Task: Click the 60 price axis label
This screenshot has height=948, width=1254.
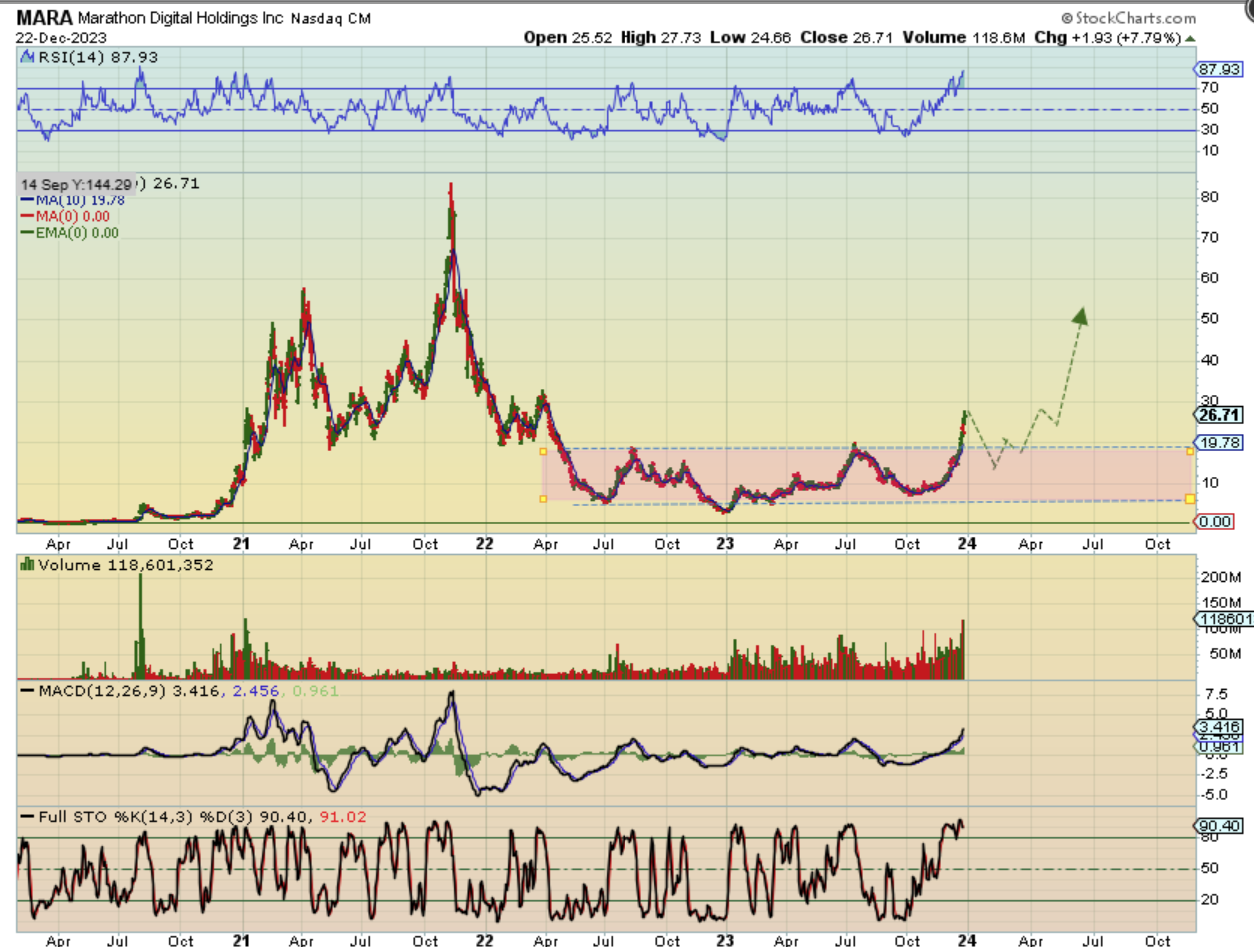Action: [1212, 278]
